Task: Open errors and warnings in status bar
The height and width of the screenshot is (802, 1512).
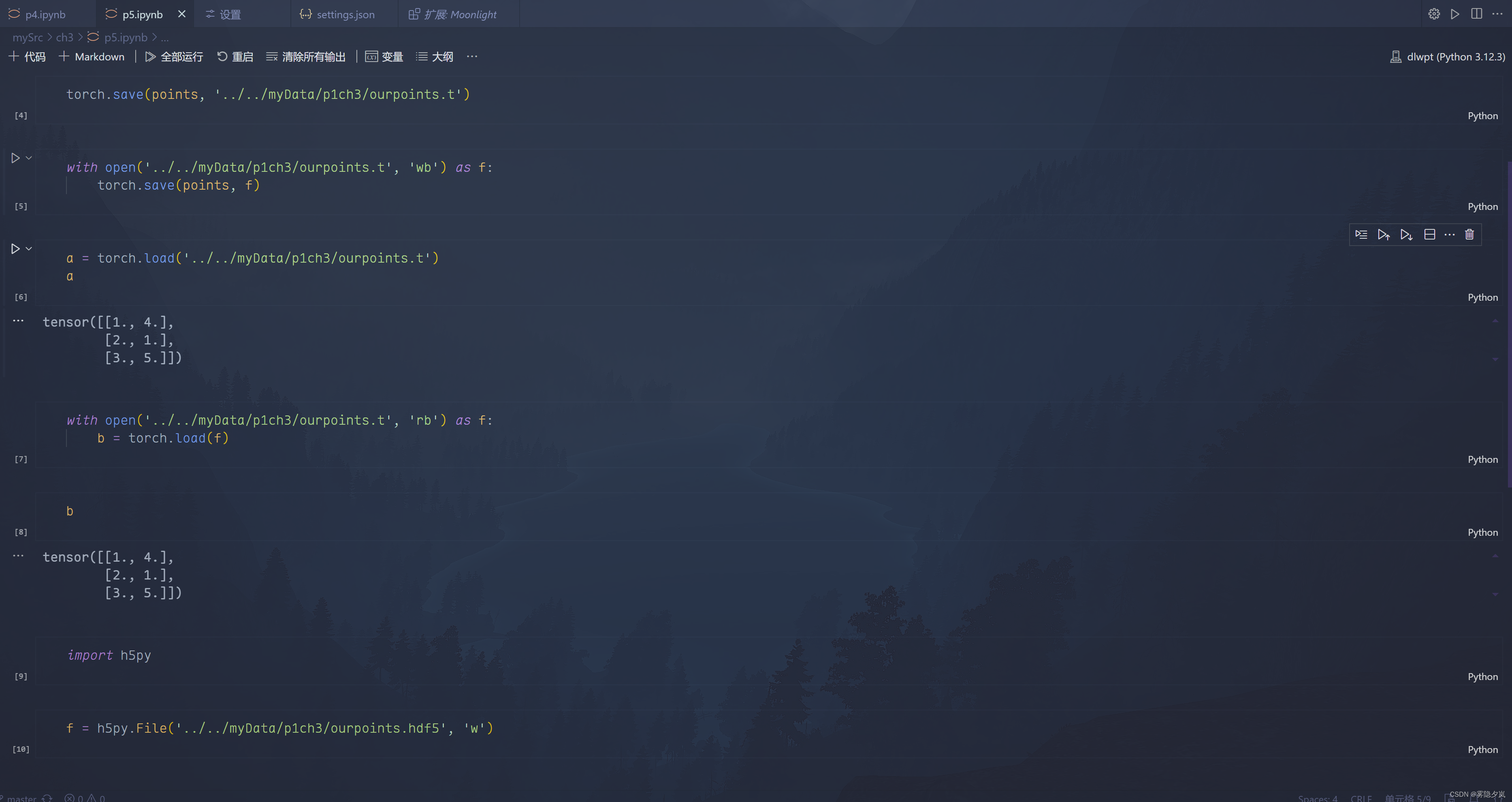Action: [85, 798]
